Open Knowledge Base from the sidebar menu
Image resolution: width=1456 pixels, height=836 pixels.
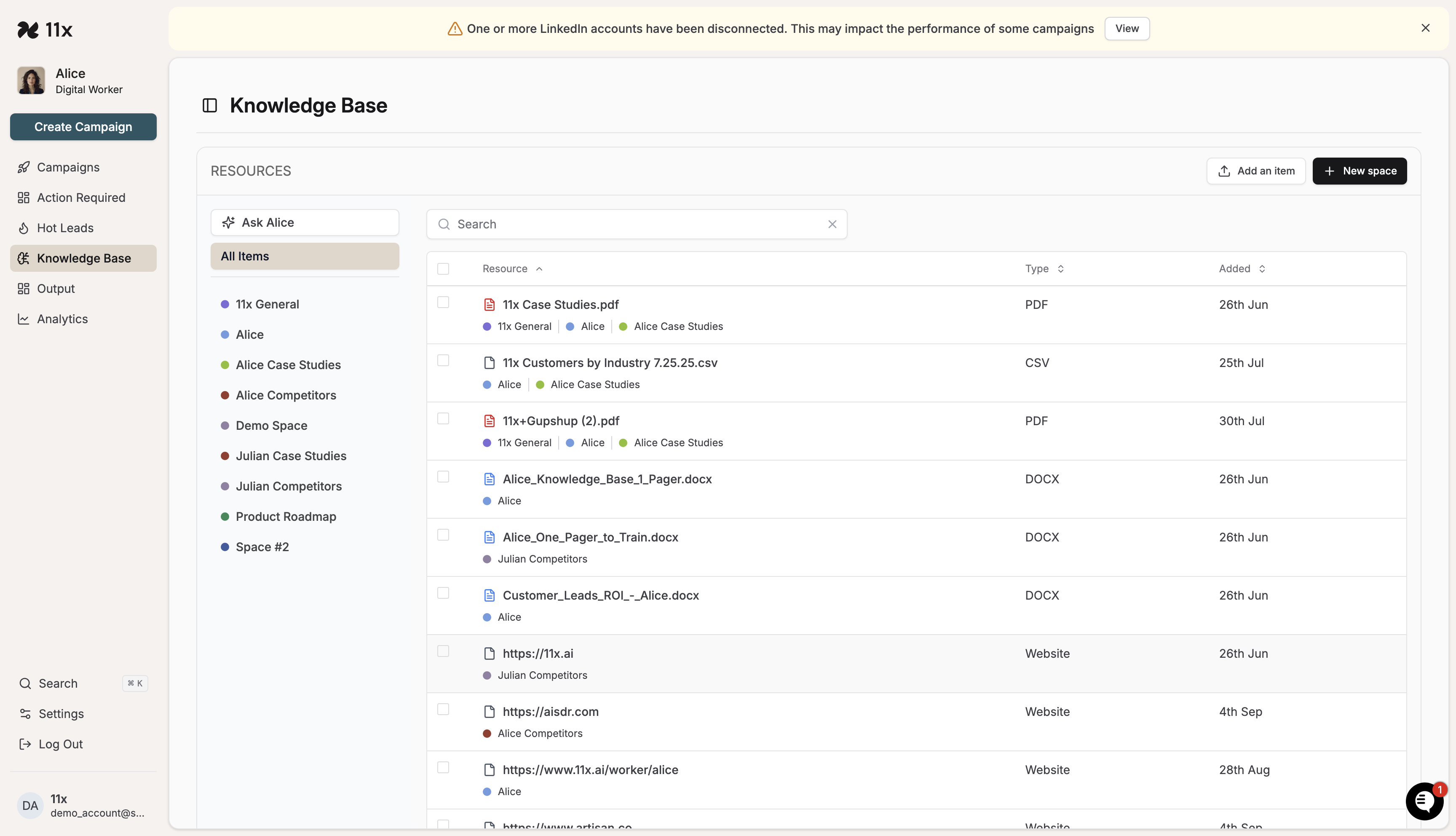coord(83,258)
